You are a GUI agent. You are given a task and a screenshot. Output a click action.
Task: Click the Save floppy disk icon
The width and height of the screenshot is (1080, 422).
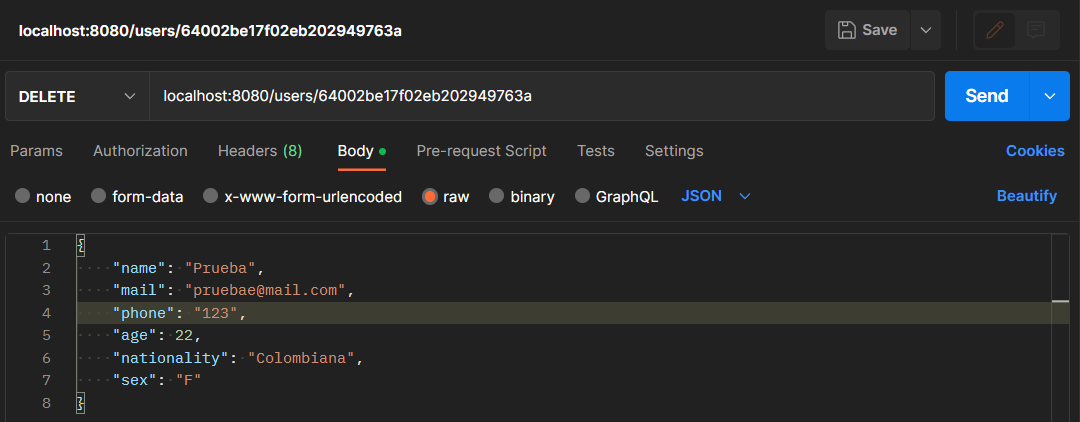point(846,30)
